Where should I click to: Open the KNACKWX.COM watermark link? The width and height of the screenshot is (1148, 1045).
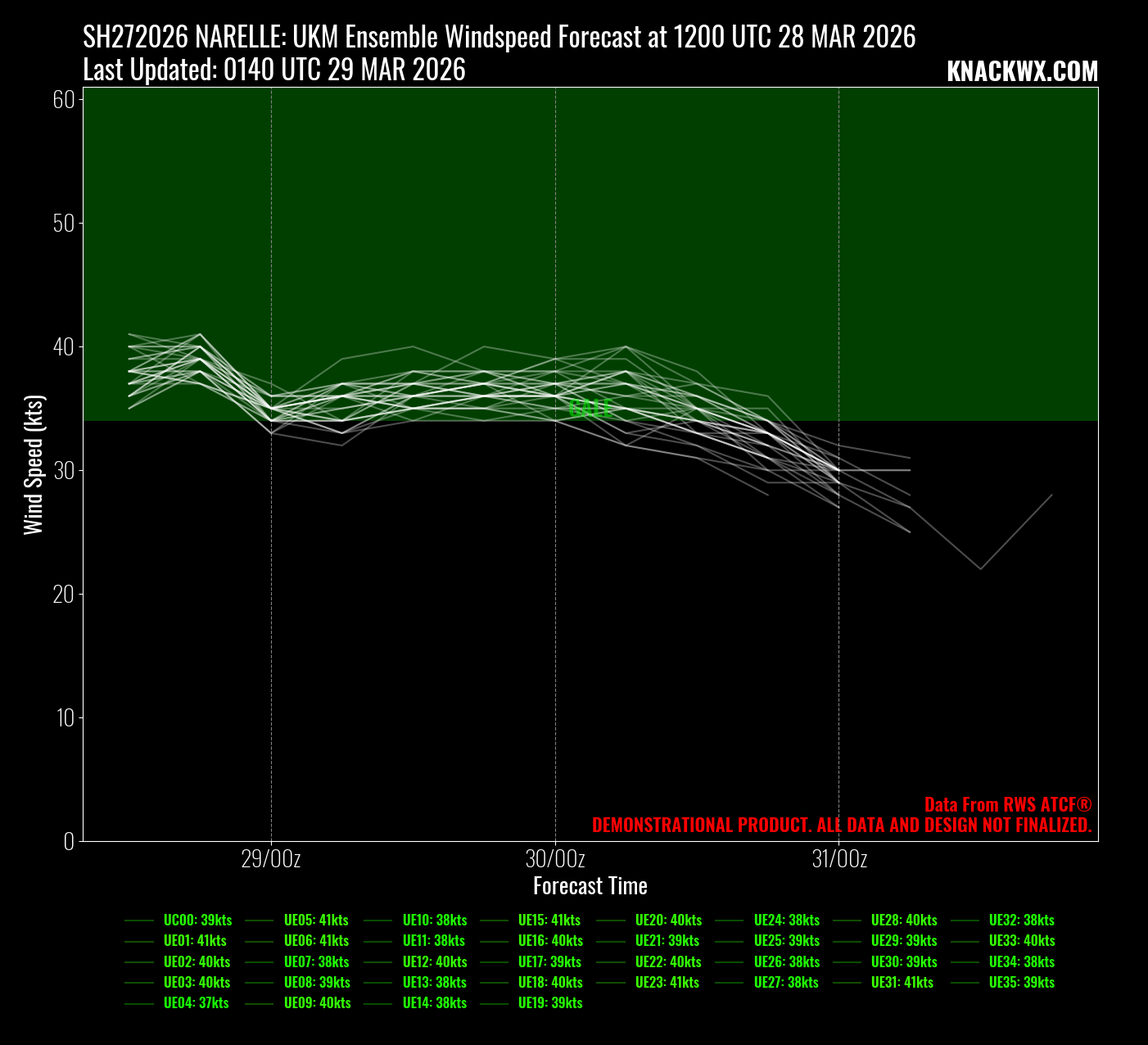pyautogui.click(x=1022, y=72)
